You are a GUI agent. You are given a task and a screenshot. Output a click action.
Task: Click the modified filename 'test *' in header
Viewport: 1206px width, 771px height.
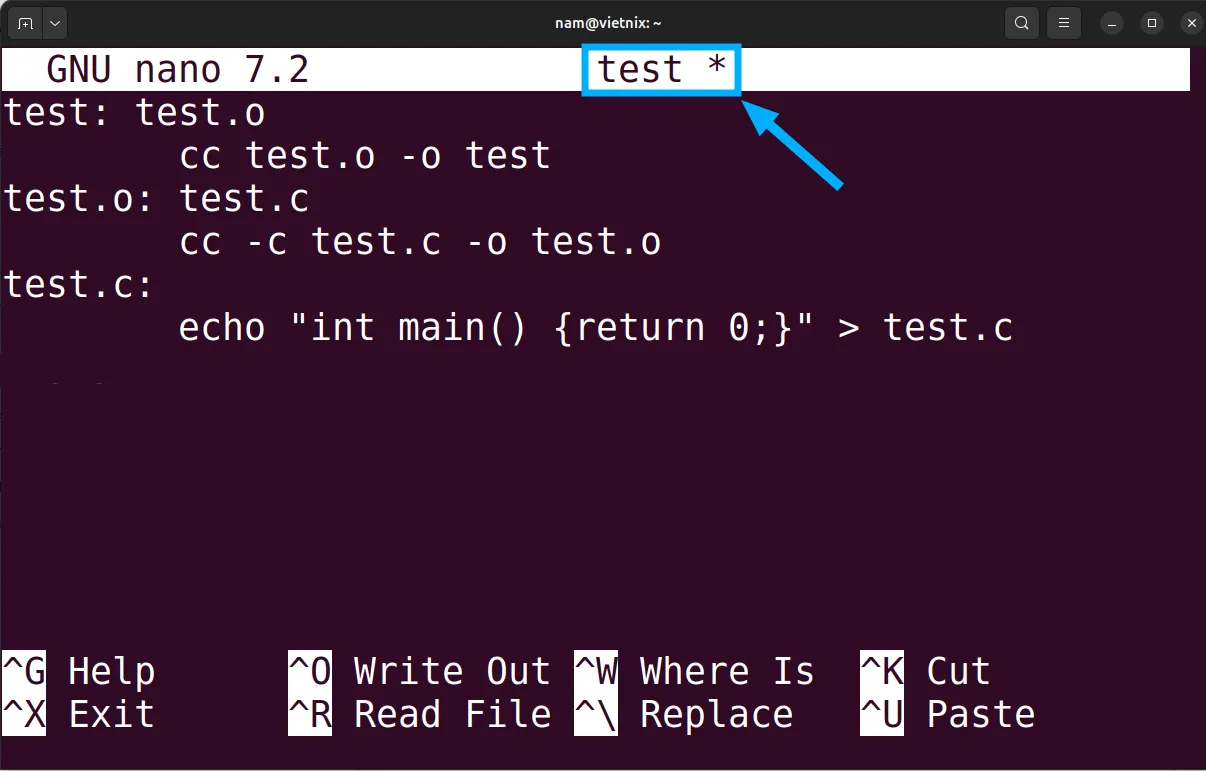point(661,70)
